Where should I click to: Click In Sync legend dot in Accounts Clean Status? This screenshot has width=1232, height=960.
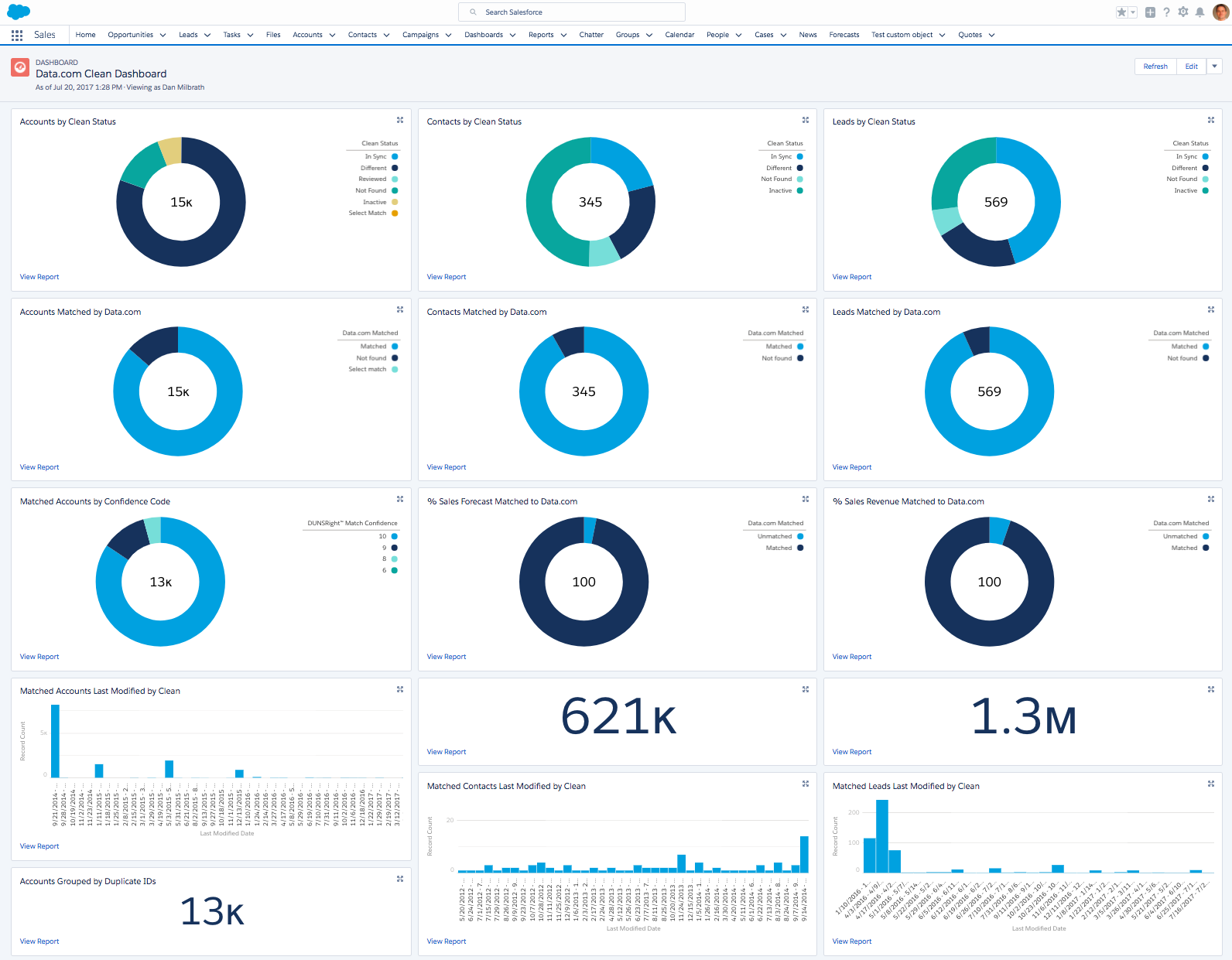pyautogui.click(x=395, y=156)
